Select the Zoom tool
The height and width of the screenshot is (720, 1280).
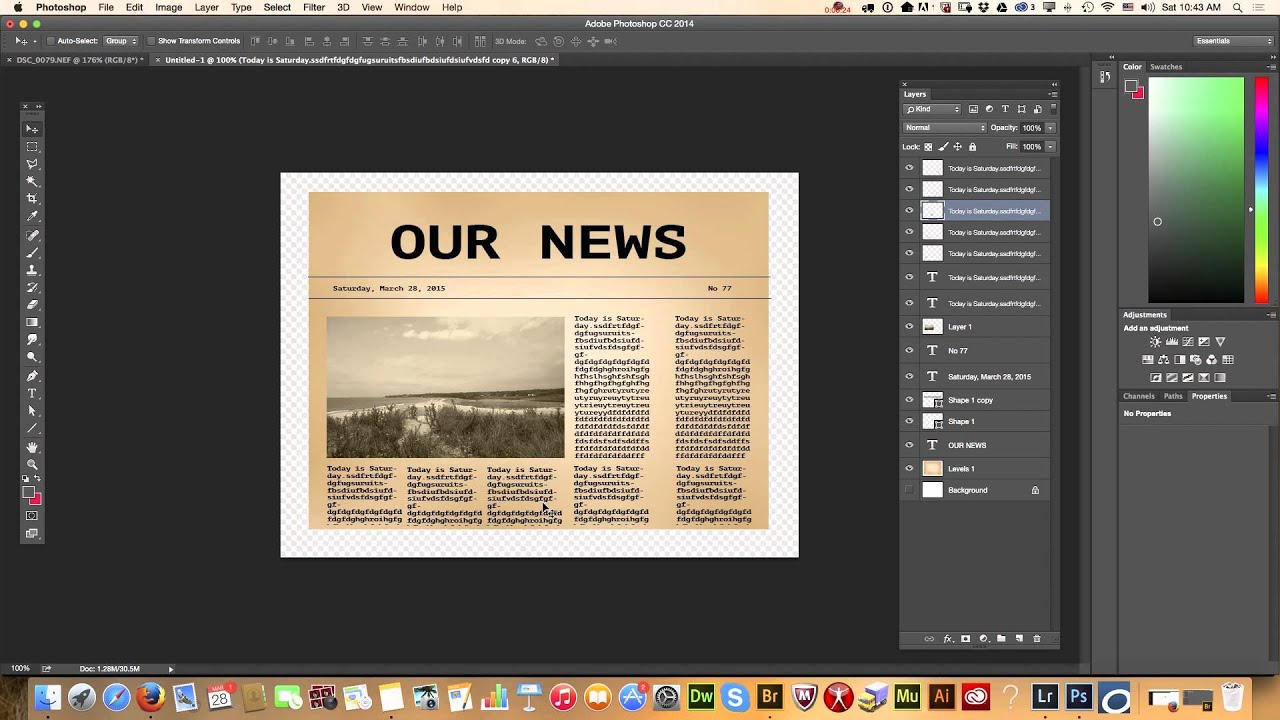pos(32,465)
